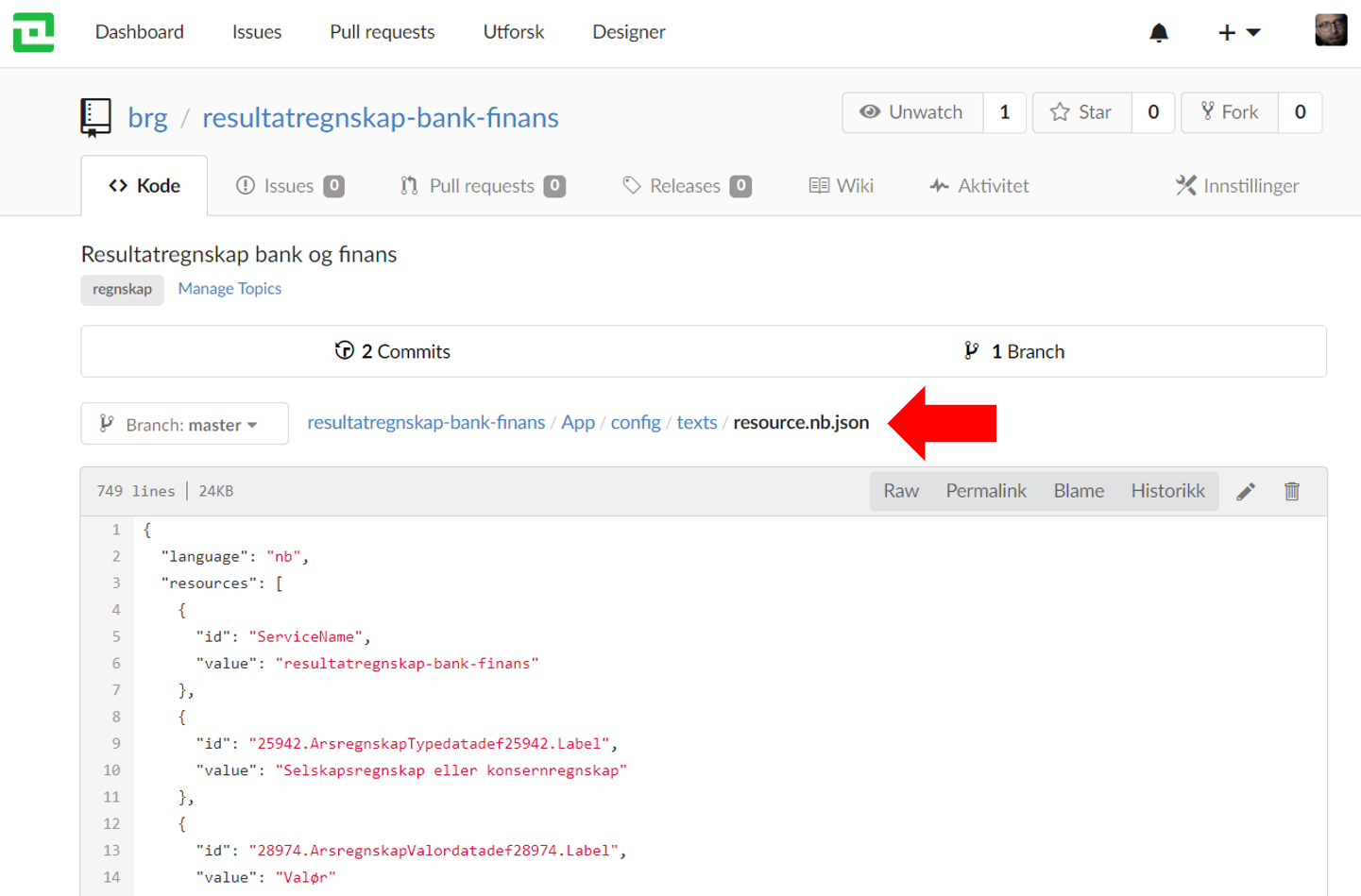Open the 2 Commits history
This screenshot has width=1361, height=896.
393,351
